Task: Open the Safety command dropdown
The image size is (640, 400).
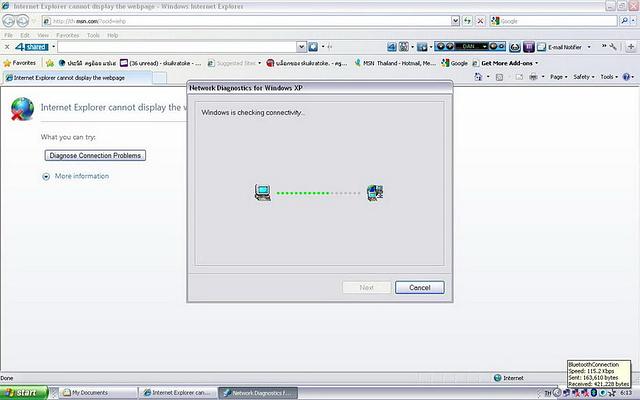Action: (x=584, y=77)
